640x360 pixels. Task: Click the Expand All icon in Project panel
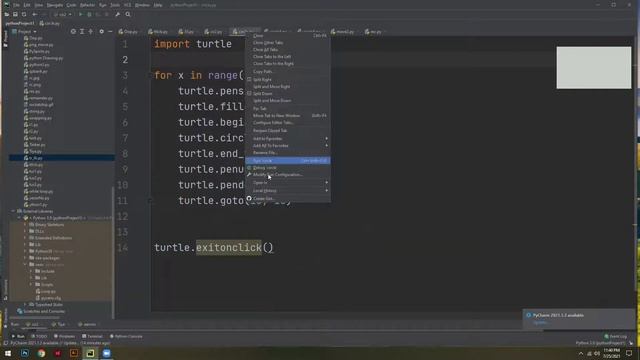click(82, 31)
